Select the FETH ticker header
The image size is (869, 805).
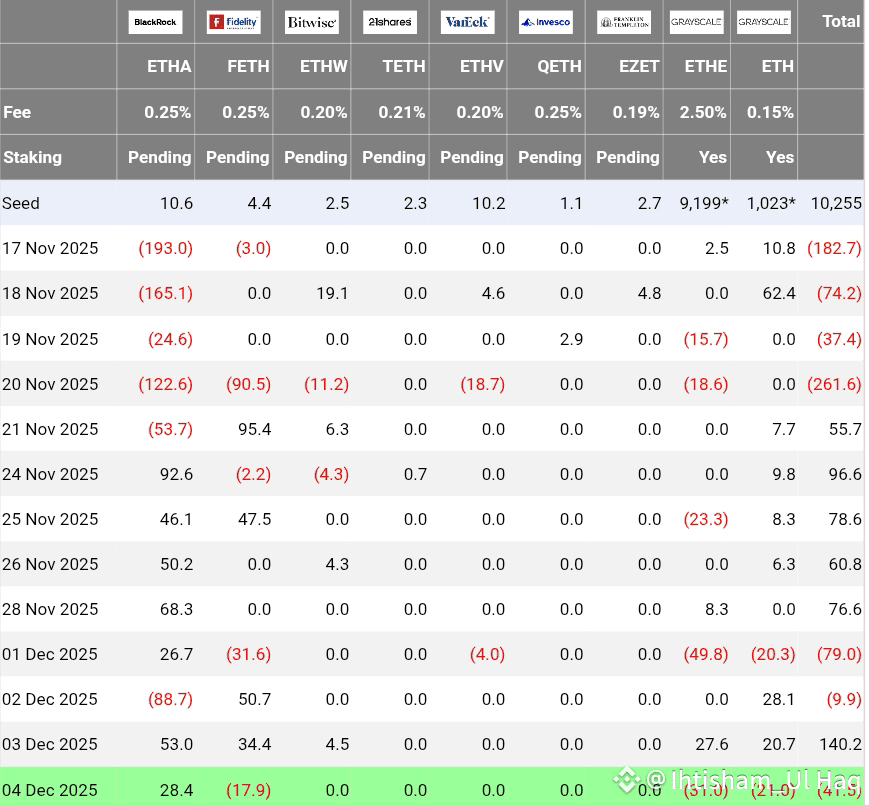pyautogui.click(x=248, y=66)
